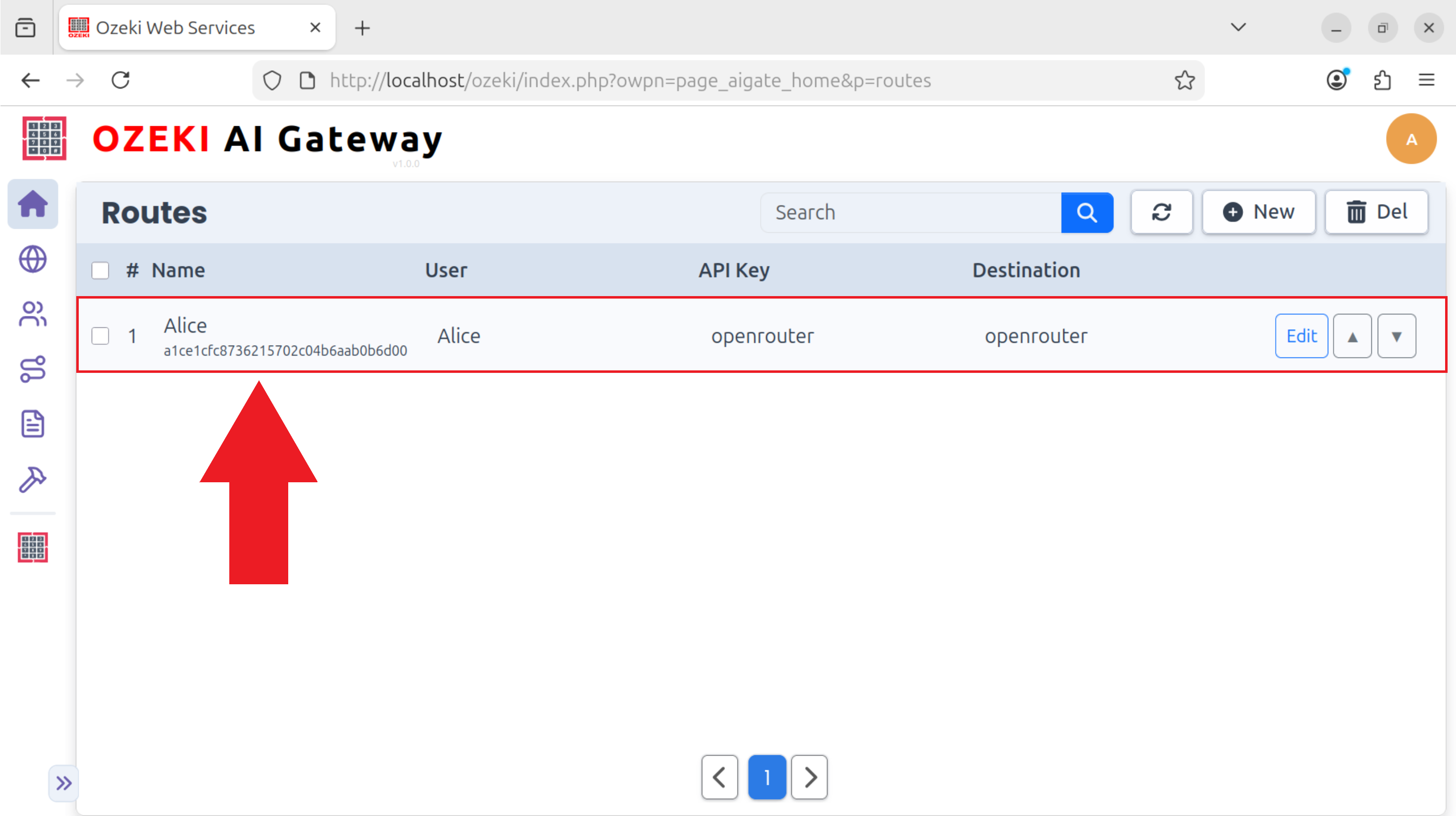Switch to the Ozeki Web Services tab

(175, 27)
